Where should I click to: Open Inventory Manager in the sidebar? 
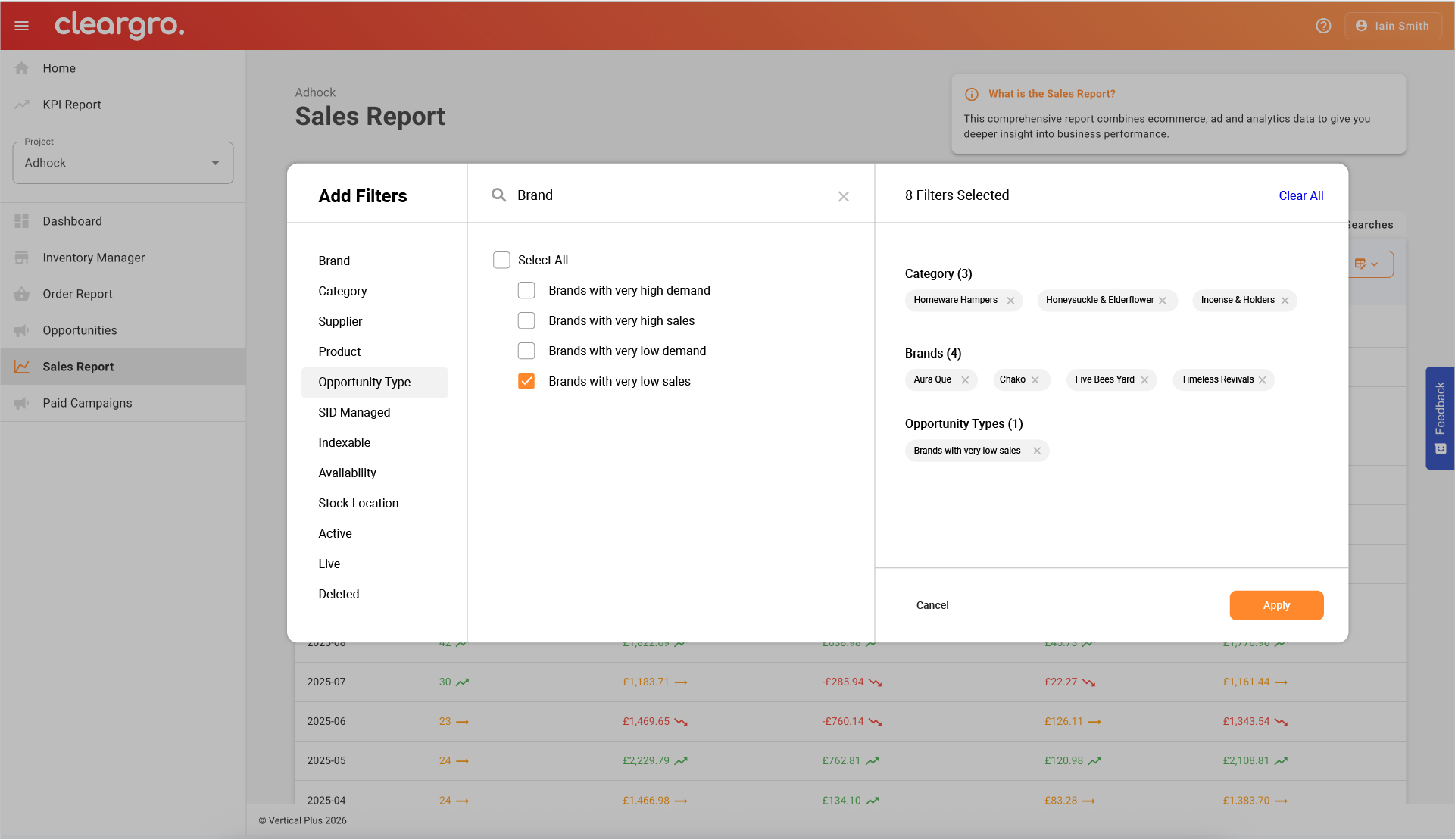[93, 258]
